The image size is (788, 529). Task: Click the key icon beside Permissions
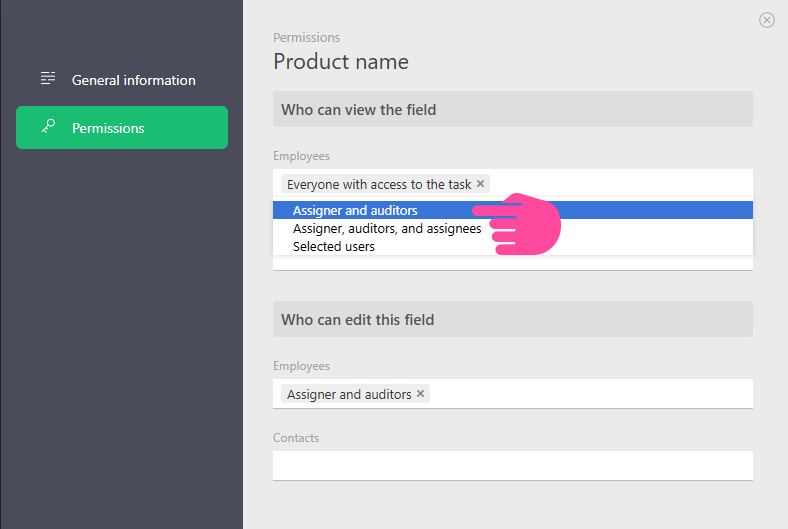click(x=47, y=127)
